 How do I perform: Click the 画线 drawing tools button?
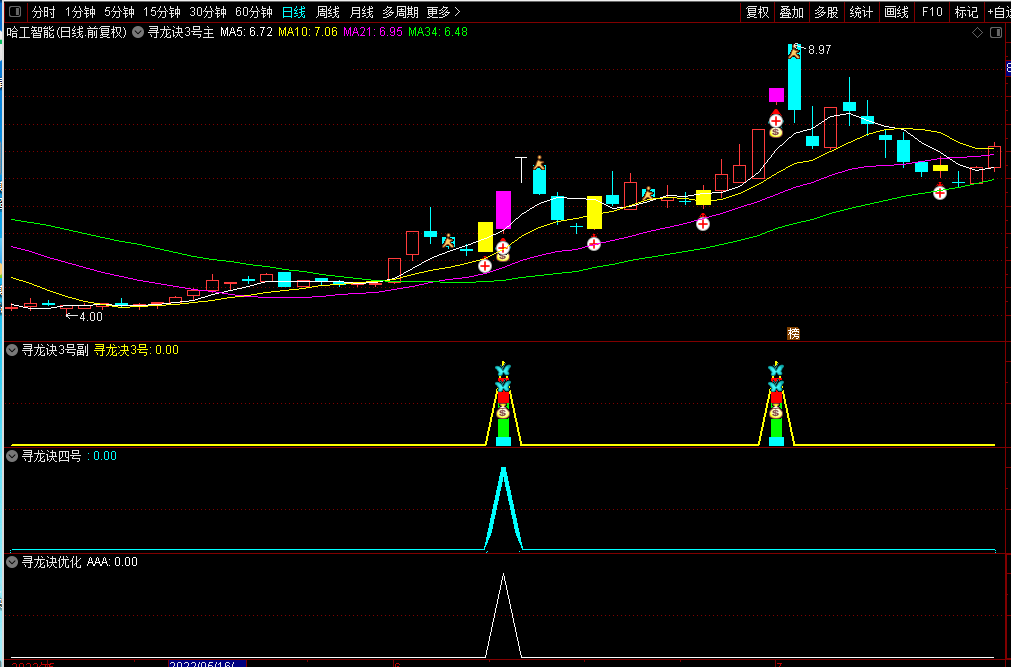[x=896, y=12]
